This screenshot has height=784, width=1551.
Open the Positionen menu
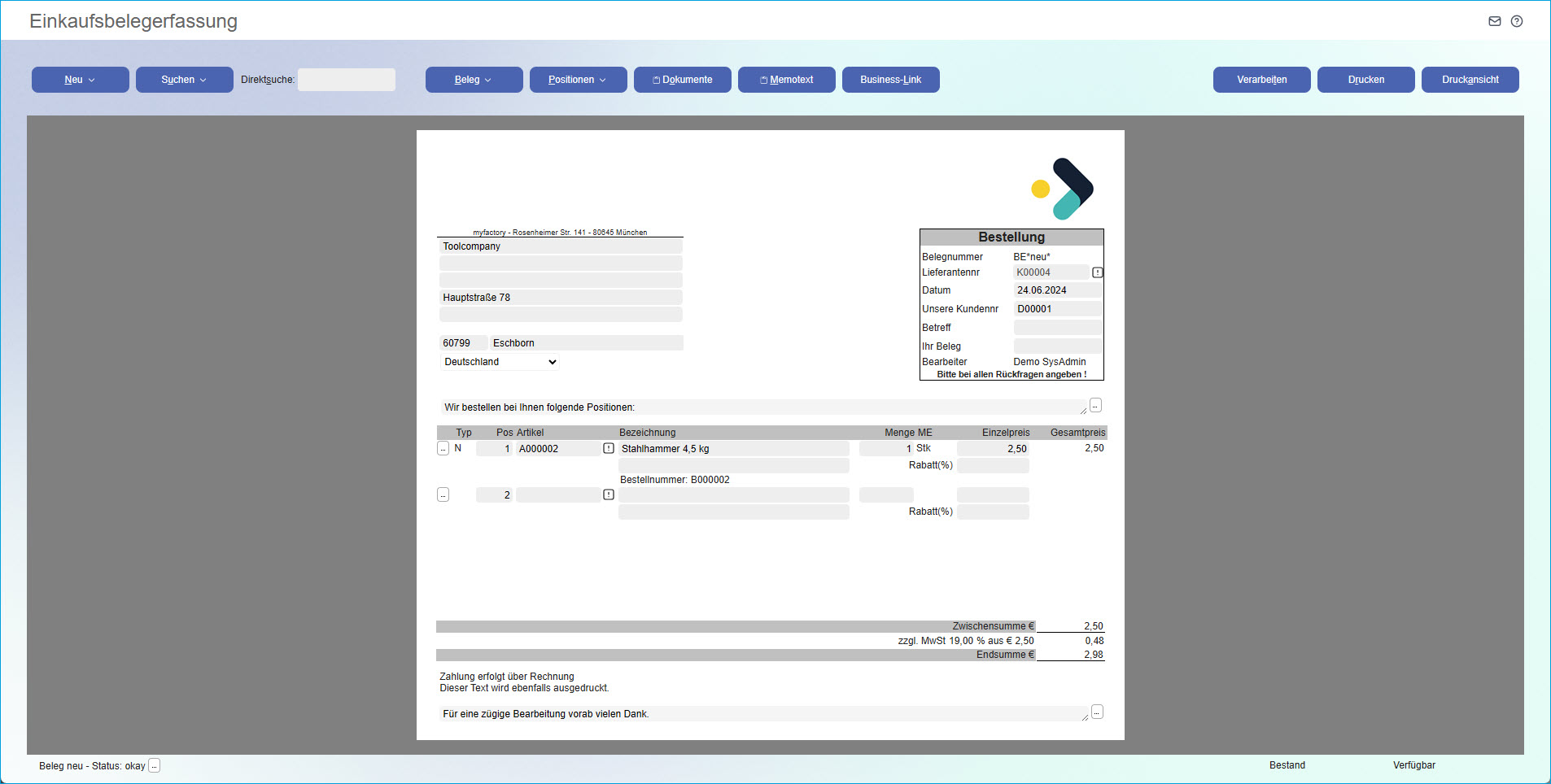[x=578, y=80]
